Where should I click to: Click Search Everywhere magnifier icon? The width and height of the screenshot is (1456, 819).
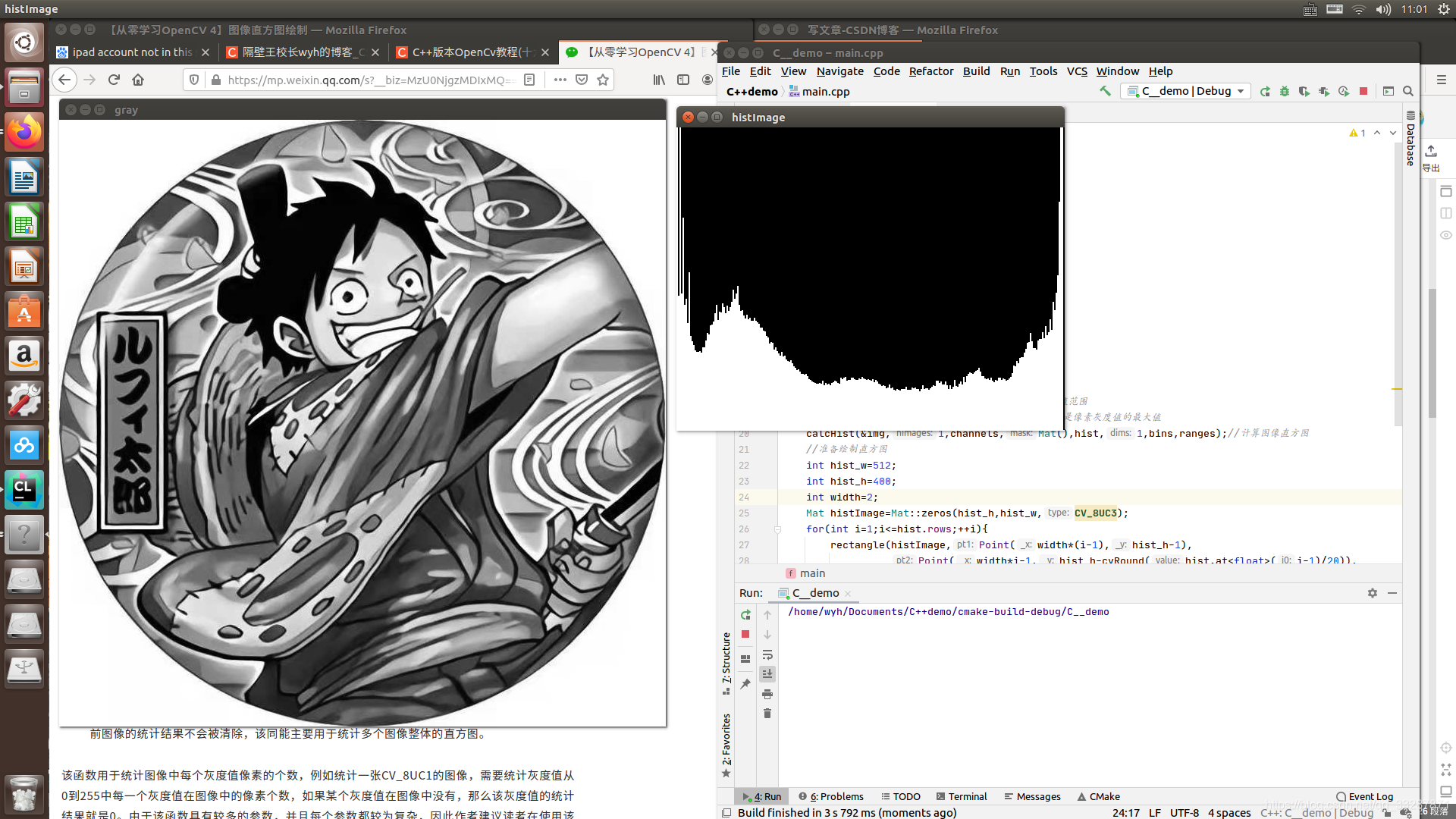click(x=1408, y=91)
